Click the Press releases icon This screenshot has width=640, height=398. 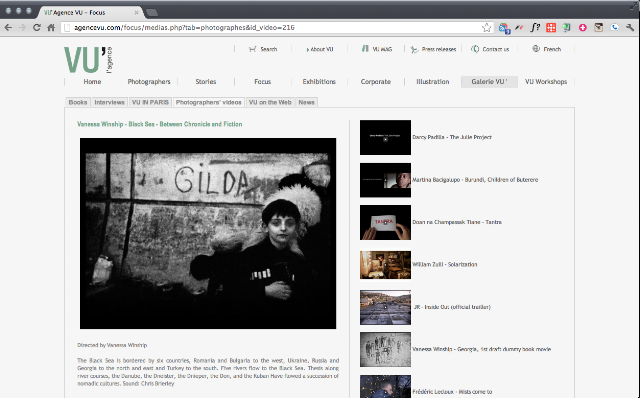414,49
